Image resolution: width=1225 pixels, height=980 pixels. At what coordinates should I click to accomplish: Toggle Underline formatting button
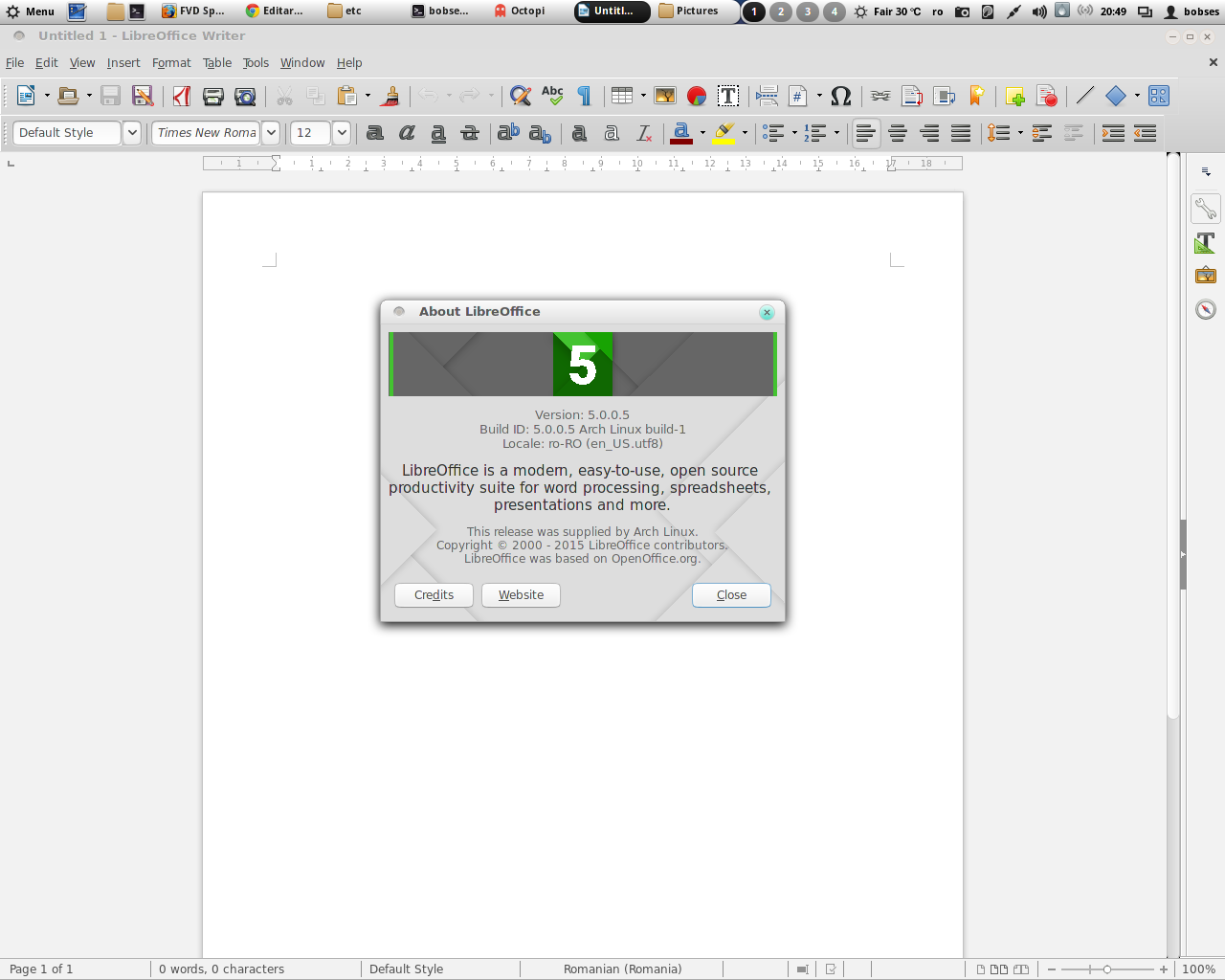tap(438, 133)
